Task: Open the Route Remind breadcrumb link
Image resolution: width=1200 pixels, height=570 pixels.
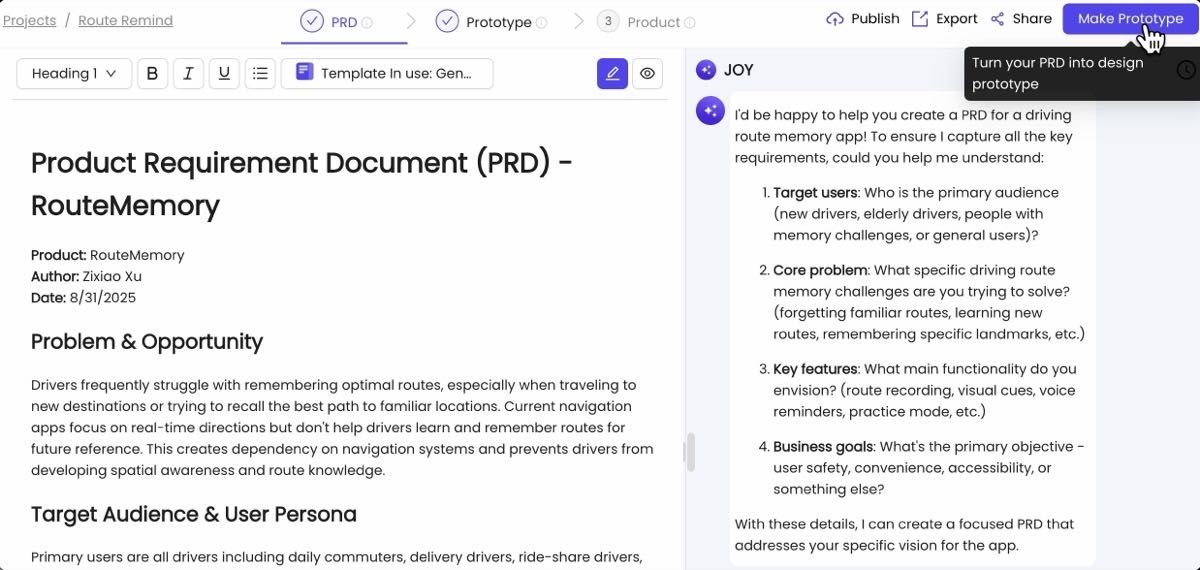Action: [x=125, y=20]
